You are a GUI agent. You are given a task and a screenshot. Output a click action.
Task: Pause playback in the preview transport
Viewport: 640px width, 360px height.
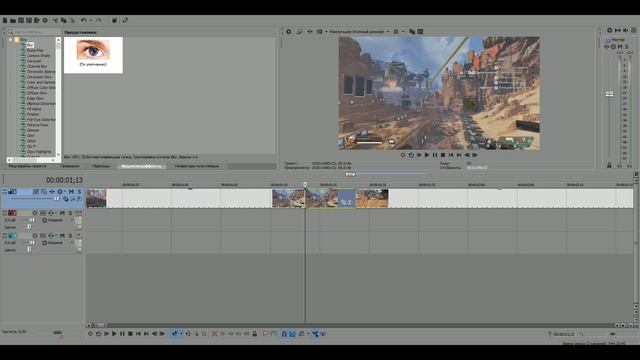pyautogui.click(x=435, y=155)
